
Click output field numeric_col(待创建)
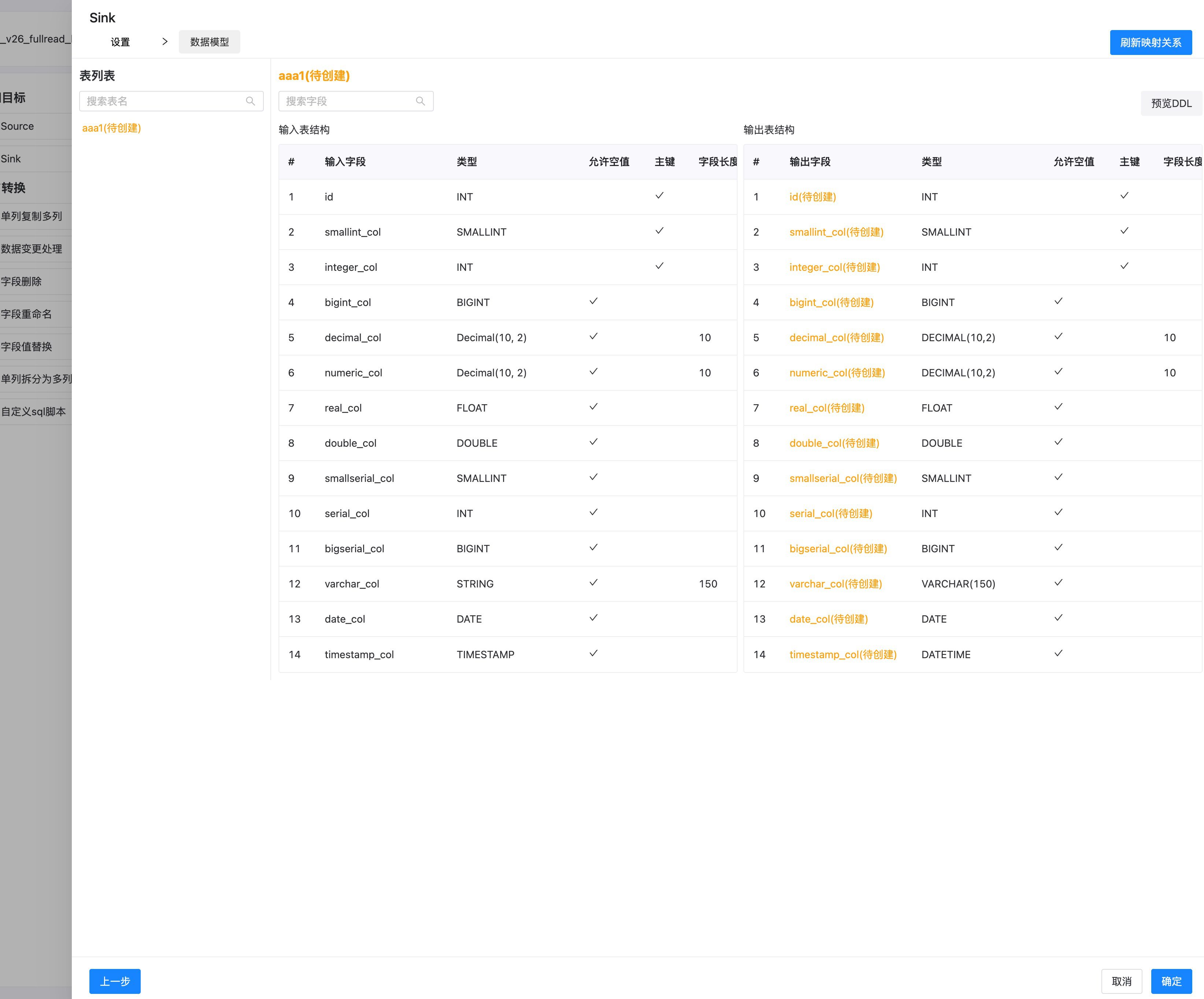click(x=837, y=373)
